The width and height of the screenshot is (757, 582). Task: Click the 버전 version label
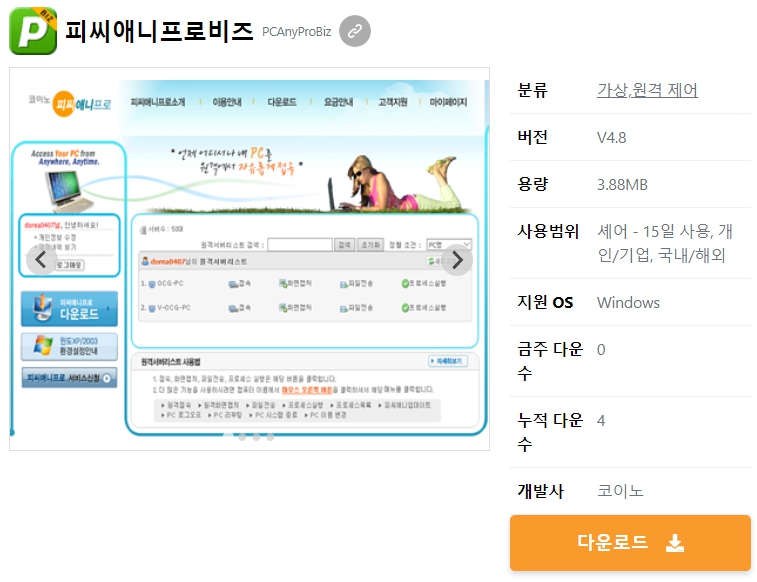(x=533, y=138)
